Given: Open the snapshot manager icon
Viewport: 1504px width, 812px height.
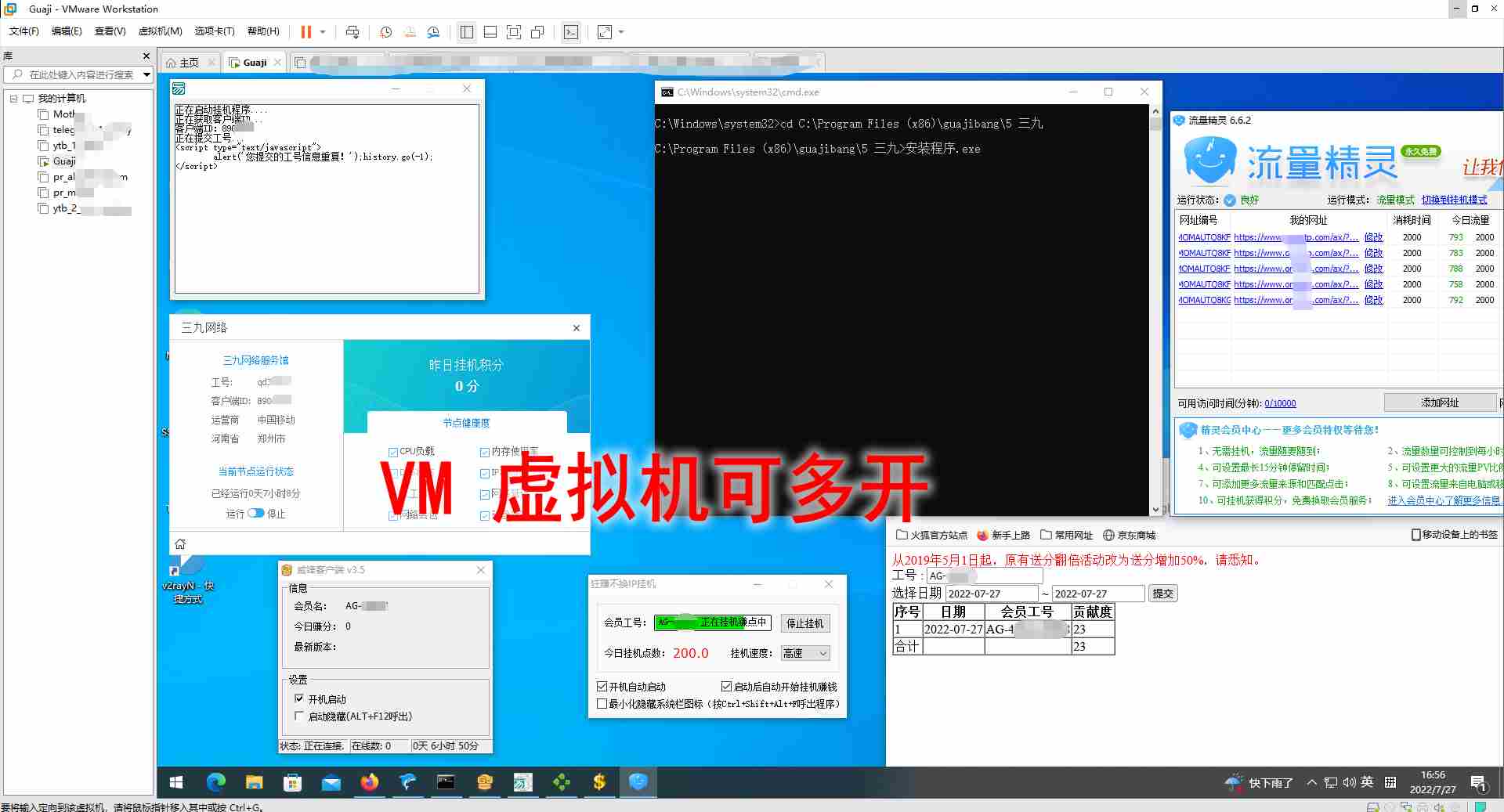Looking at the screenshot, I should [434, 32].
